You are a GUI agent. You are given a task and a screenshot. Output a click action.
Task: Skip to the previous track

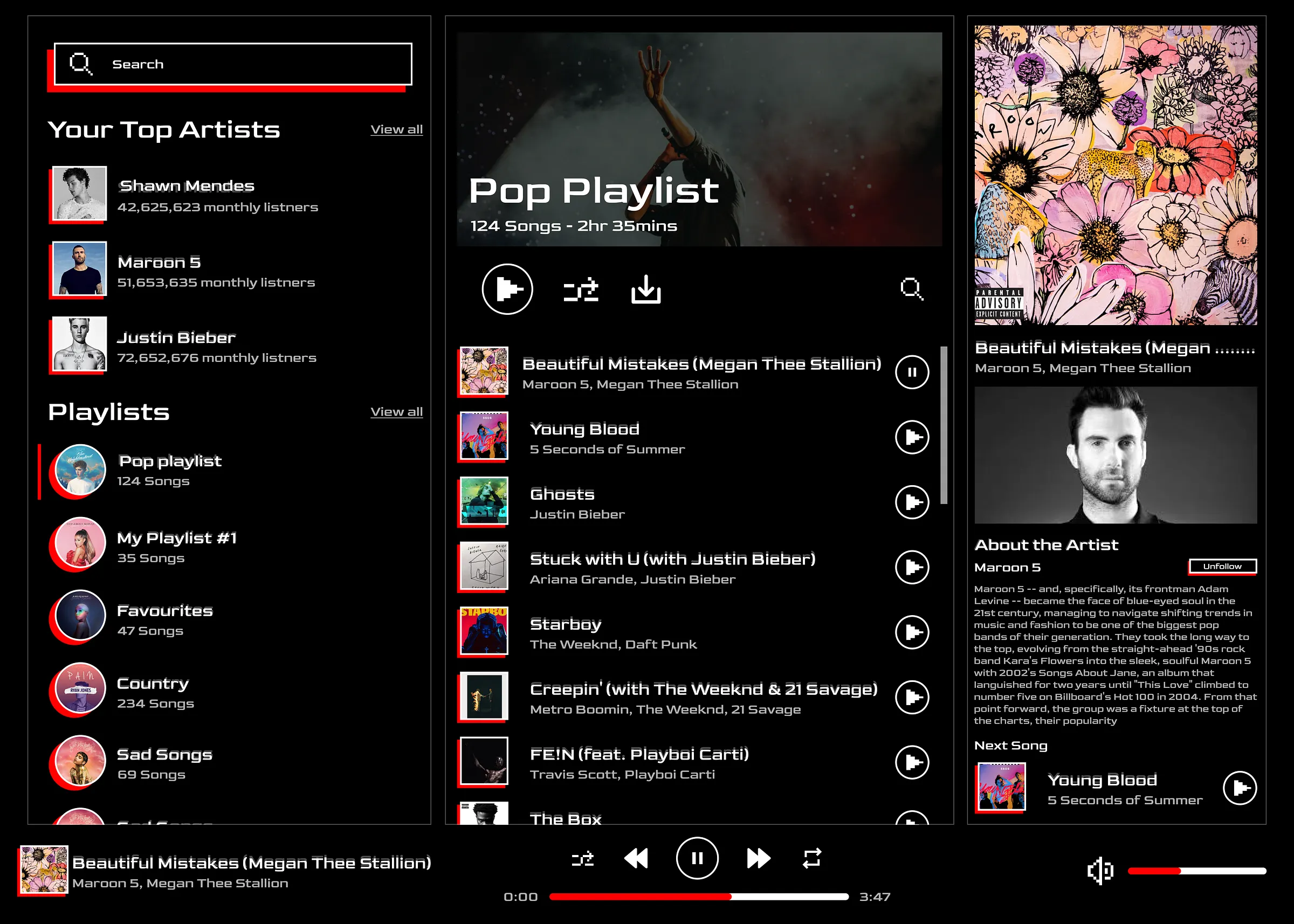coord(636,858)
